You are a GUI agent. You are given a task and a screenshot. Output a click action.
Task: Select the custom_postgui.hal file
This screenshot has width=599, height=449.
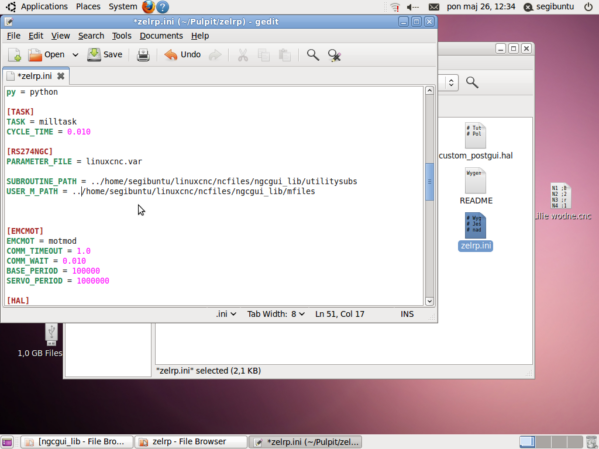pos(476,141)
